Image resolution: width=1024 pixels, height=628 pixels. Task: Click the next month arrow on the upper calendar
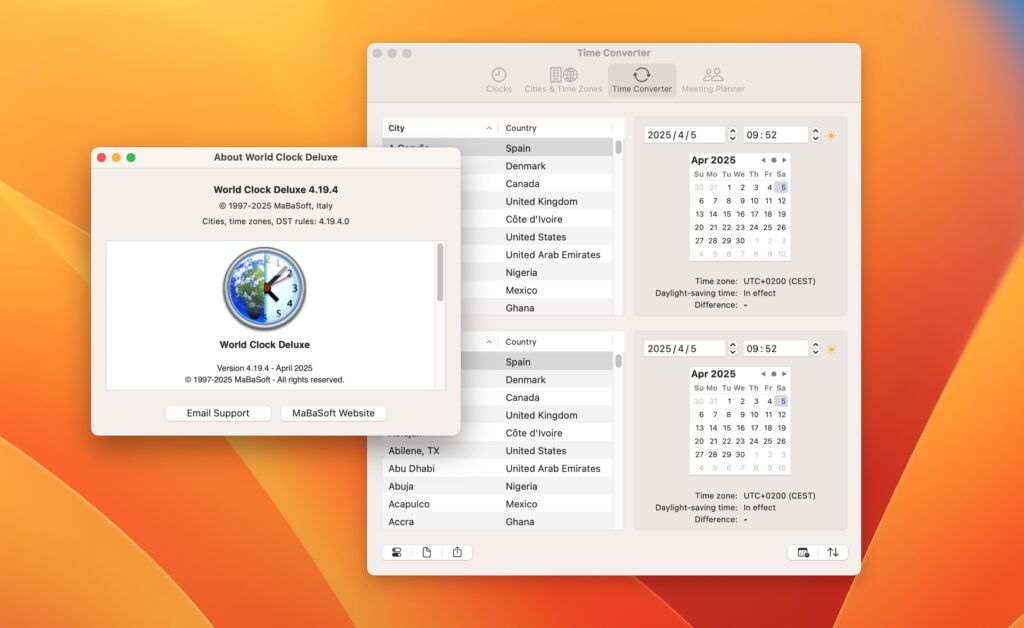(784, 160)
